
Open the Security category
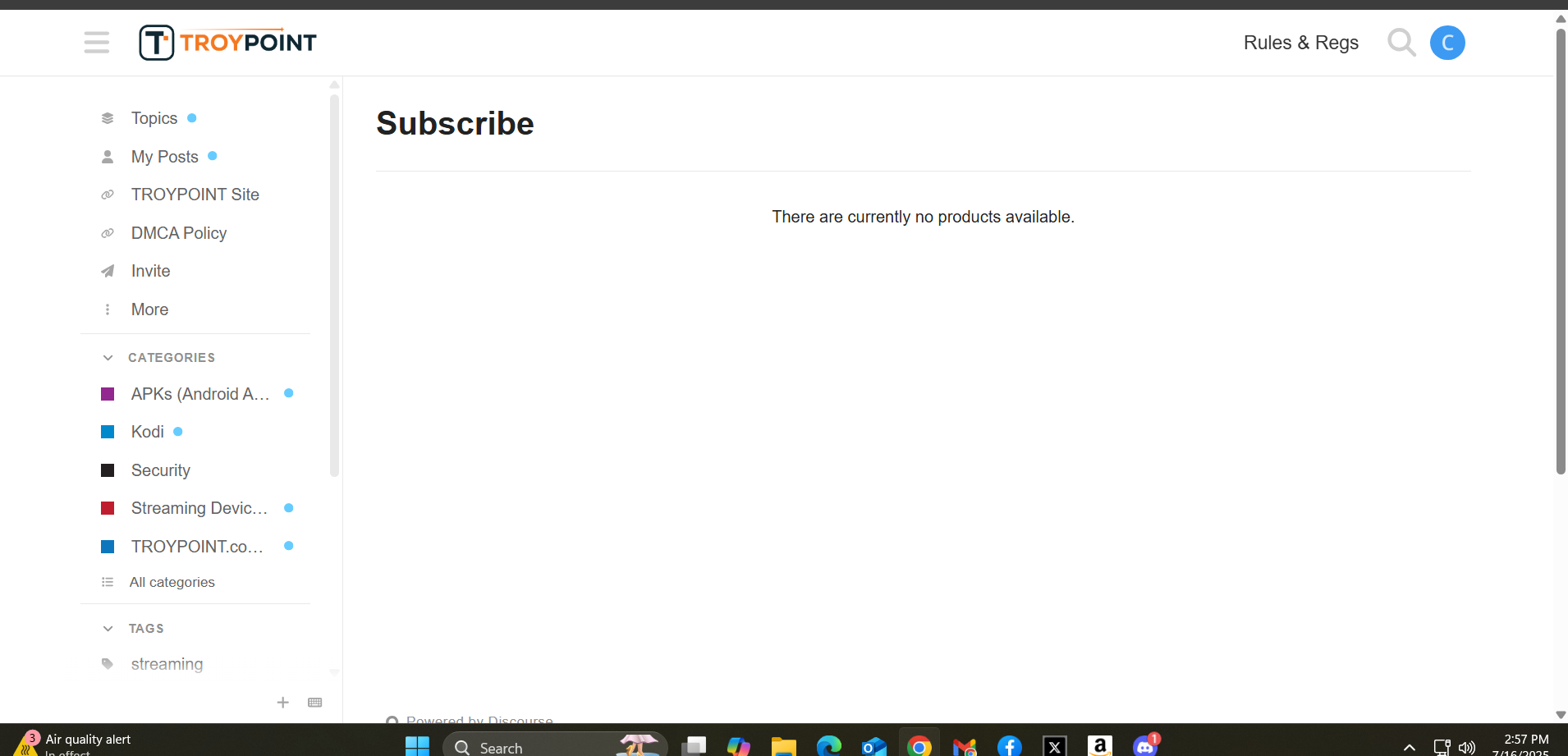[x=160, y=470]
